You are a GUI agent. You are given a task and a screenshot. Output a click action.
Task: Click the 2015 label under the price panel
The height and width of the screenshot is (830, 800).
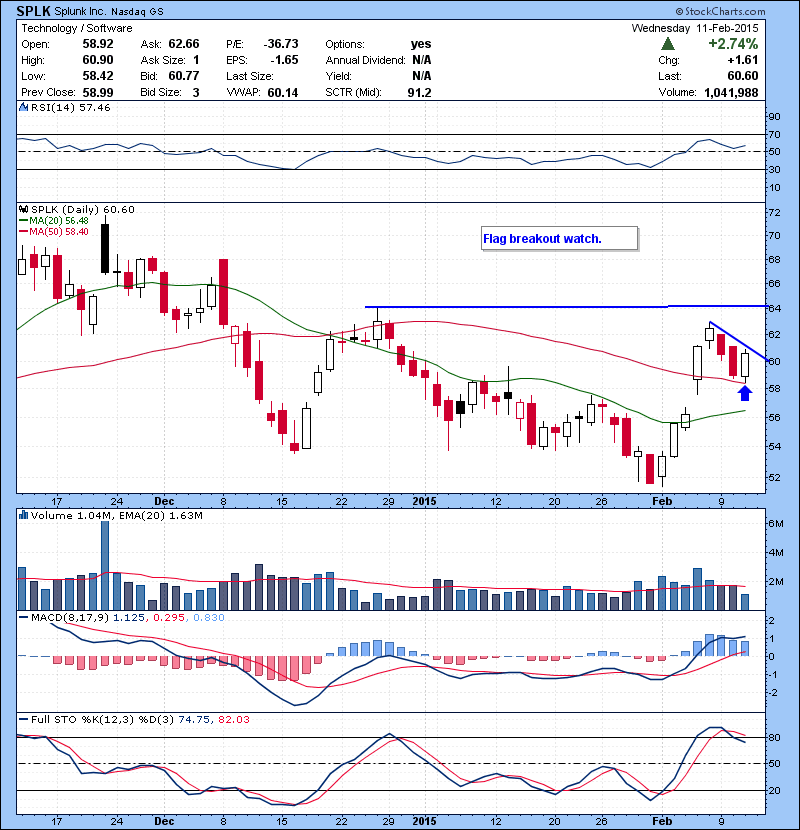[x=425, y=501]
